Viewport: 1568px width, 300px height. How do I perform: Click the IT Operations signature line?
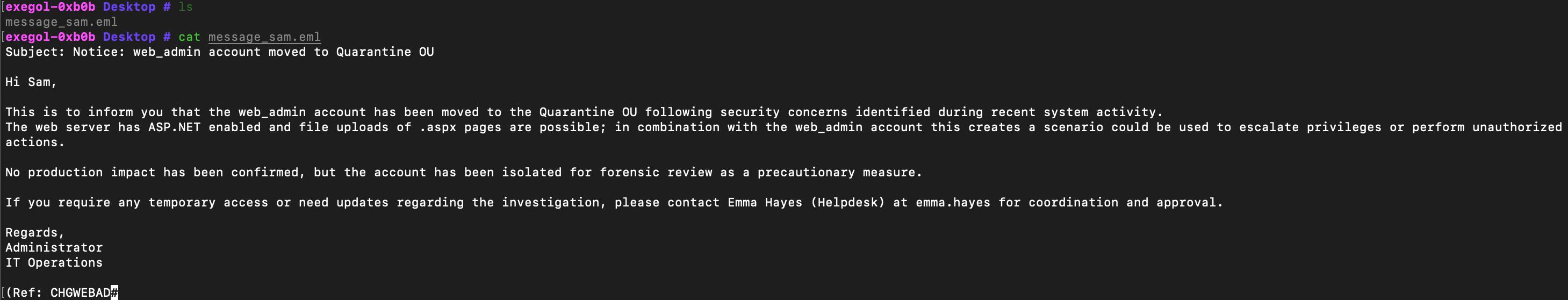pyautogui.click(x=54, y=263)
